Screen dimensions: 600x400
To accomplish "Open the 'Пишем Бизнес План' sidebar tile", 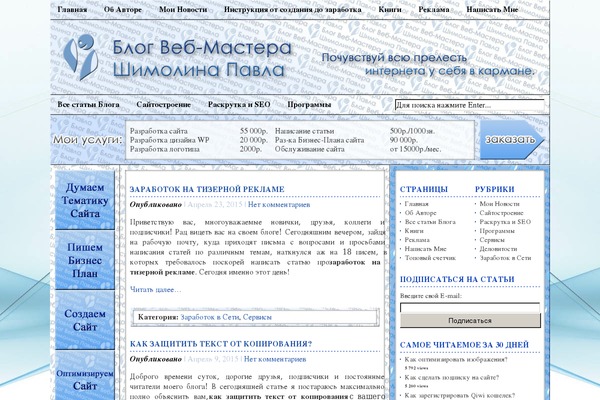I will (85, 260).
